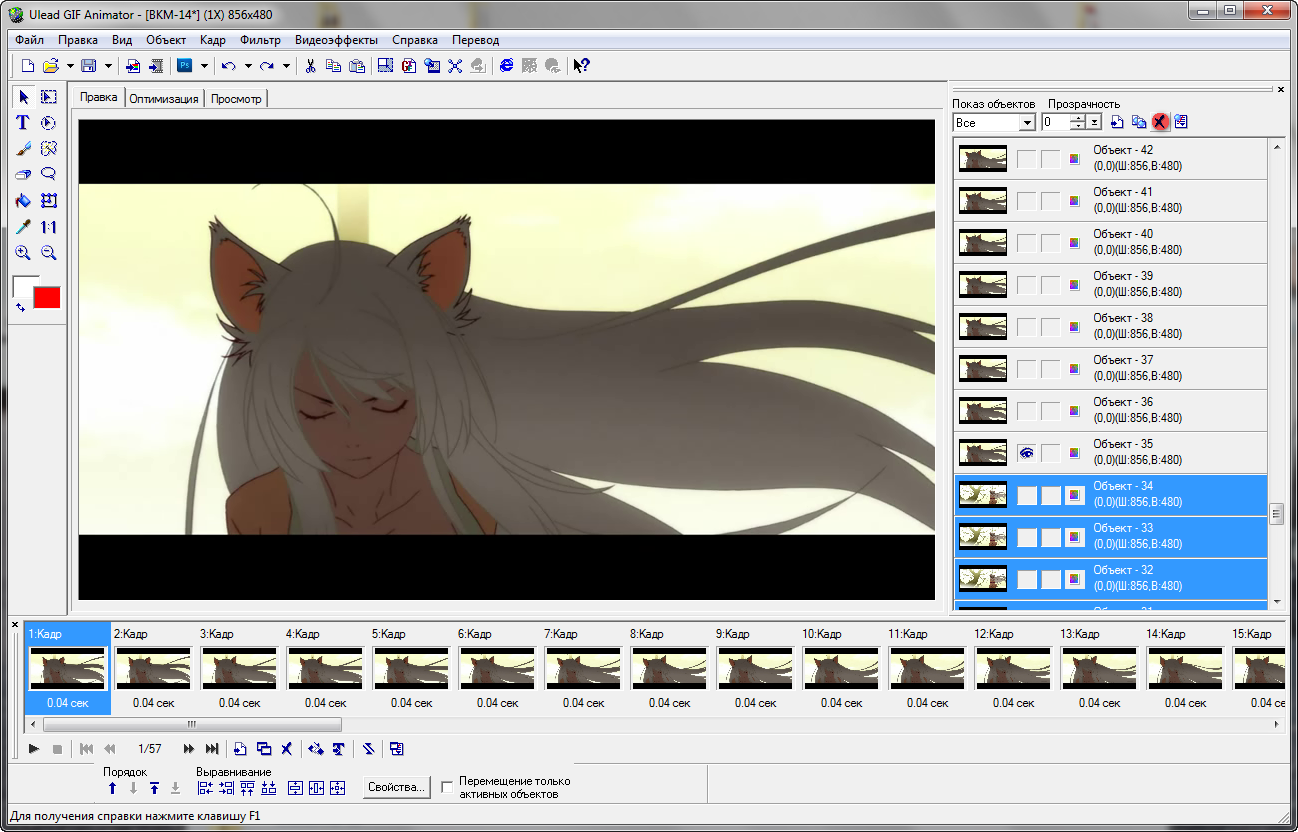Screen dimensions: 1298x832
Task: Switch to the Просмотр tab
Action: pos(236,99)
